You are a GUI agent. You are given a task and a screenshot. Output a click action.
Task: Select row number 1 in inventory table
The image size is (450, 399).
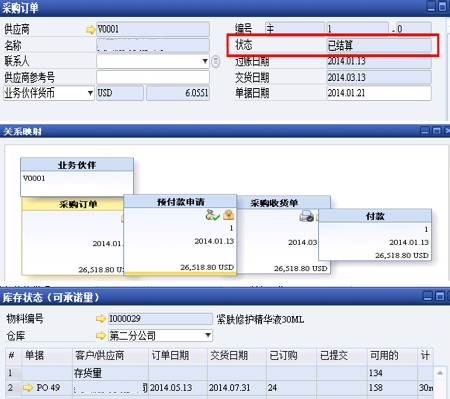[13, 373]
